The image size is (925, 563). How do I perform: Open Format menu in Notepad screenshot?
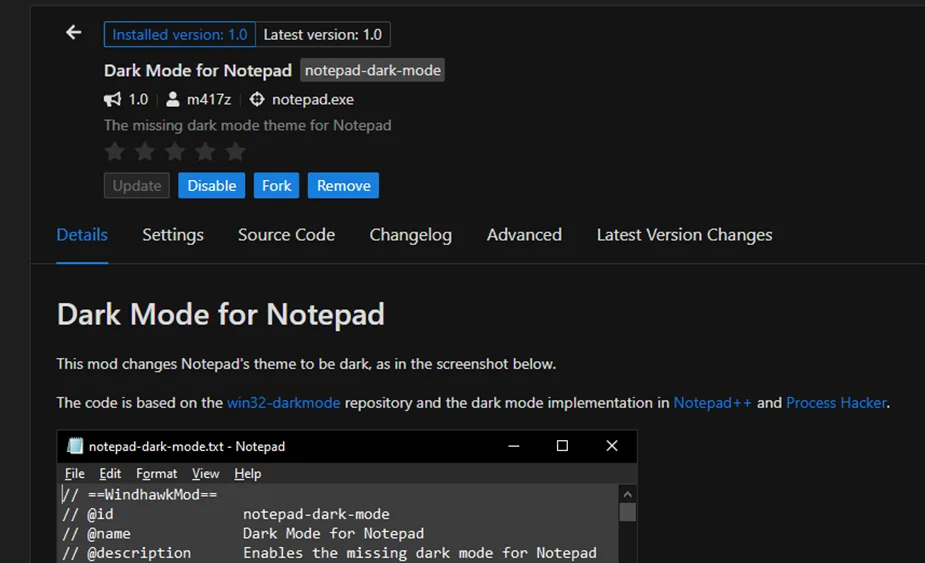click(x=156, y=473)
